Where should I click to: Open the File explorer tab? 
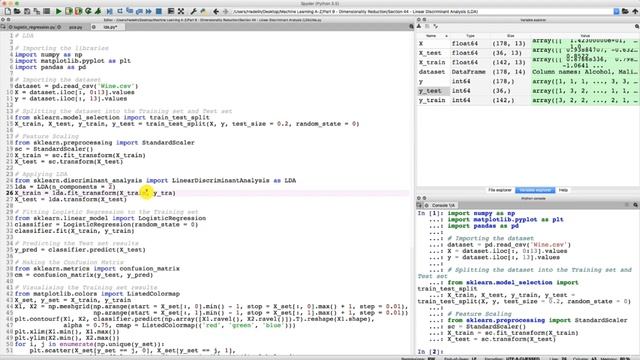point(500,190)
